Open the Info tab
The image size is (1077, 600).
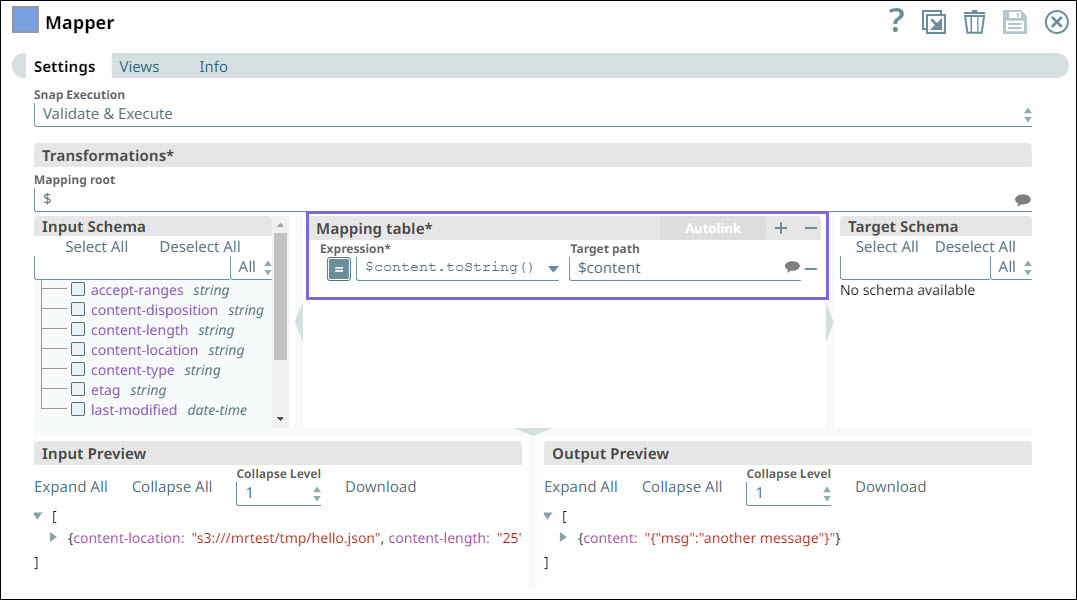point(213,66)
